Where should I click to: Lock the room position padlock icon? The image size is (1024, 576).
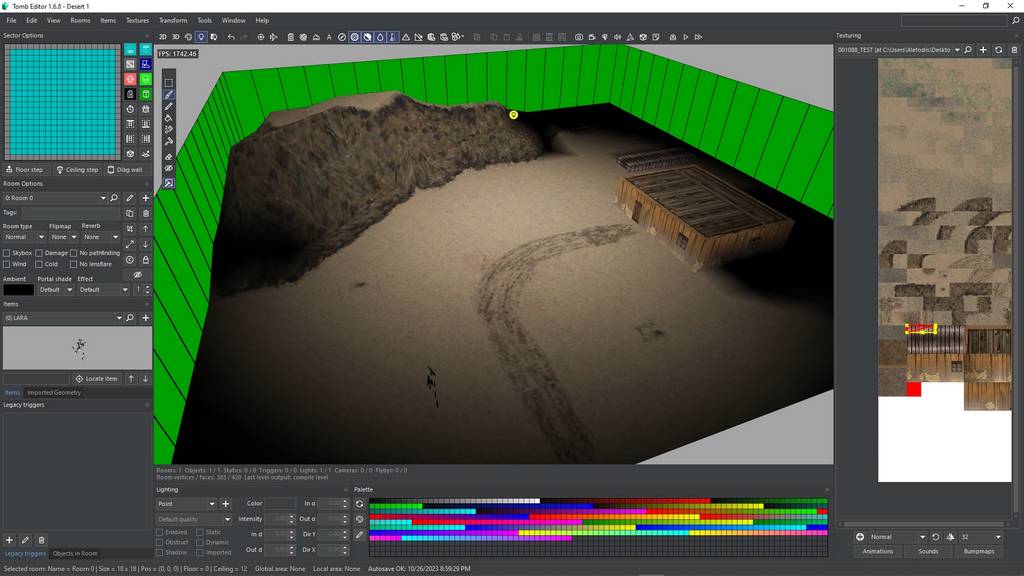click(x=146, y=259)
